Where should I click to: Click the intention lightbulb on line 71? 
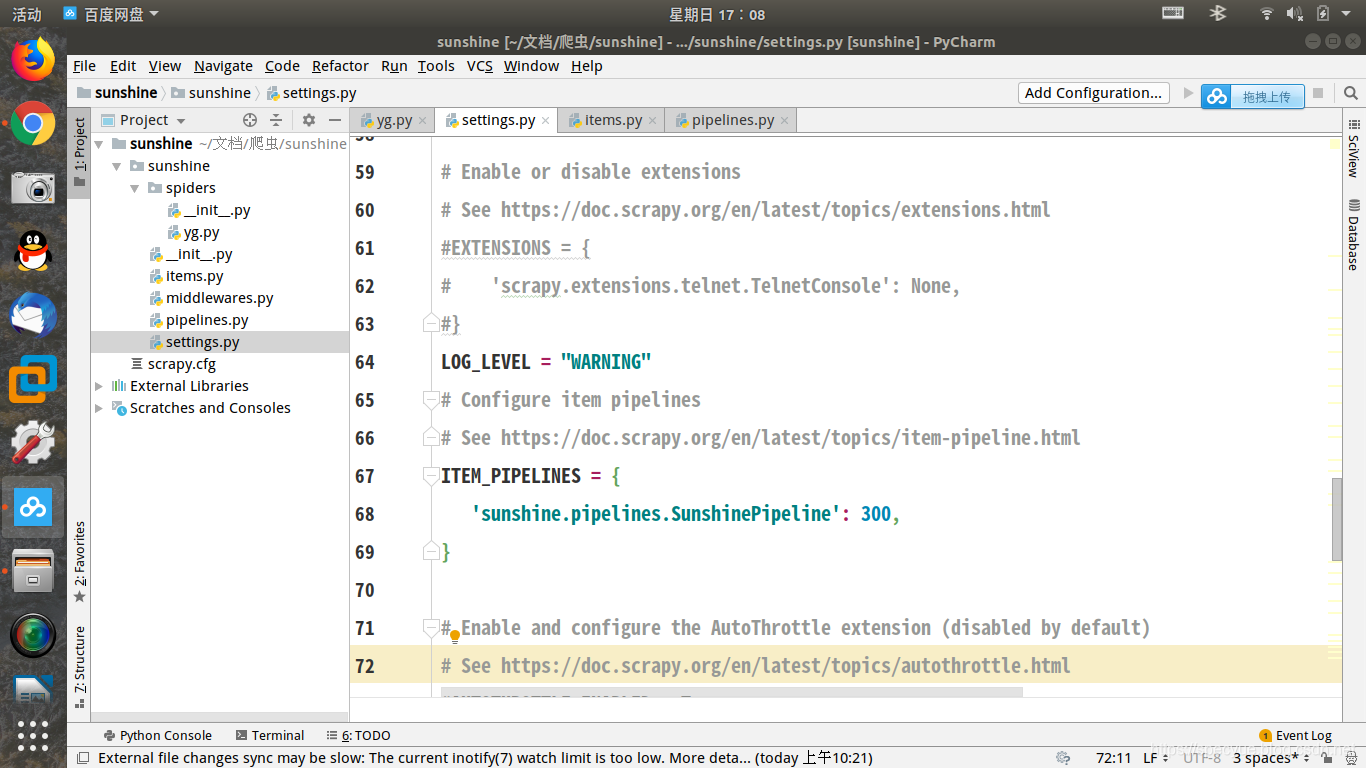tap(454, 636)
